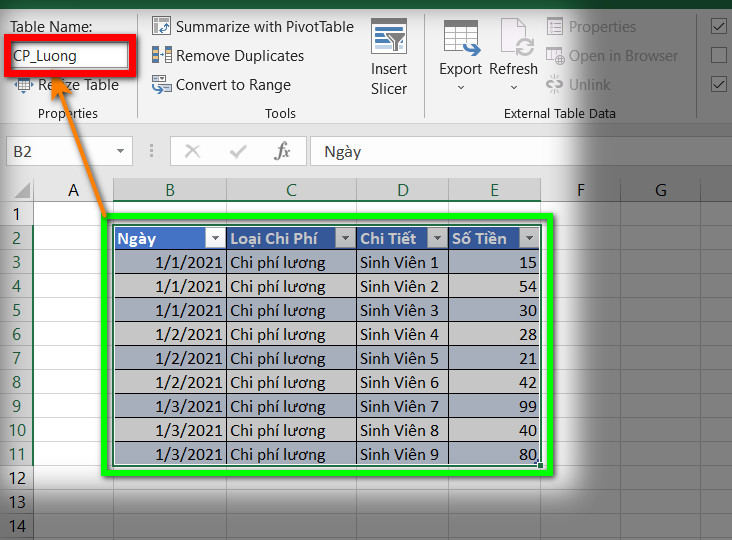Open the Chi Tiết filter dropdown

coord(437,238)
